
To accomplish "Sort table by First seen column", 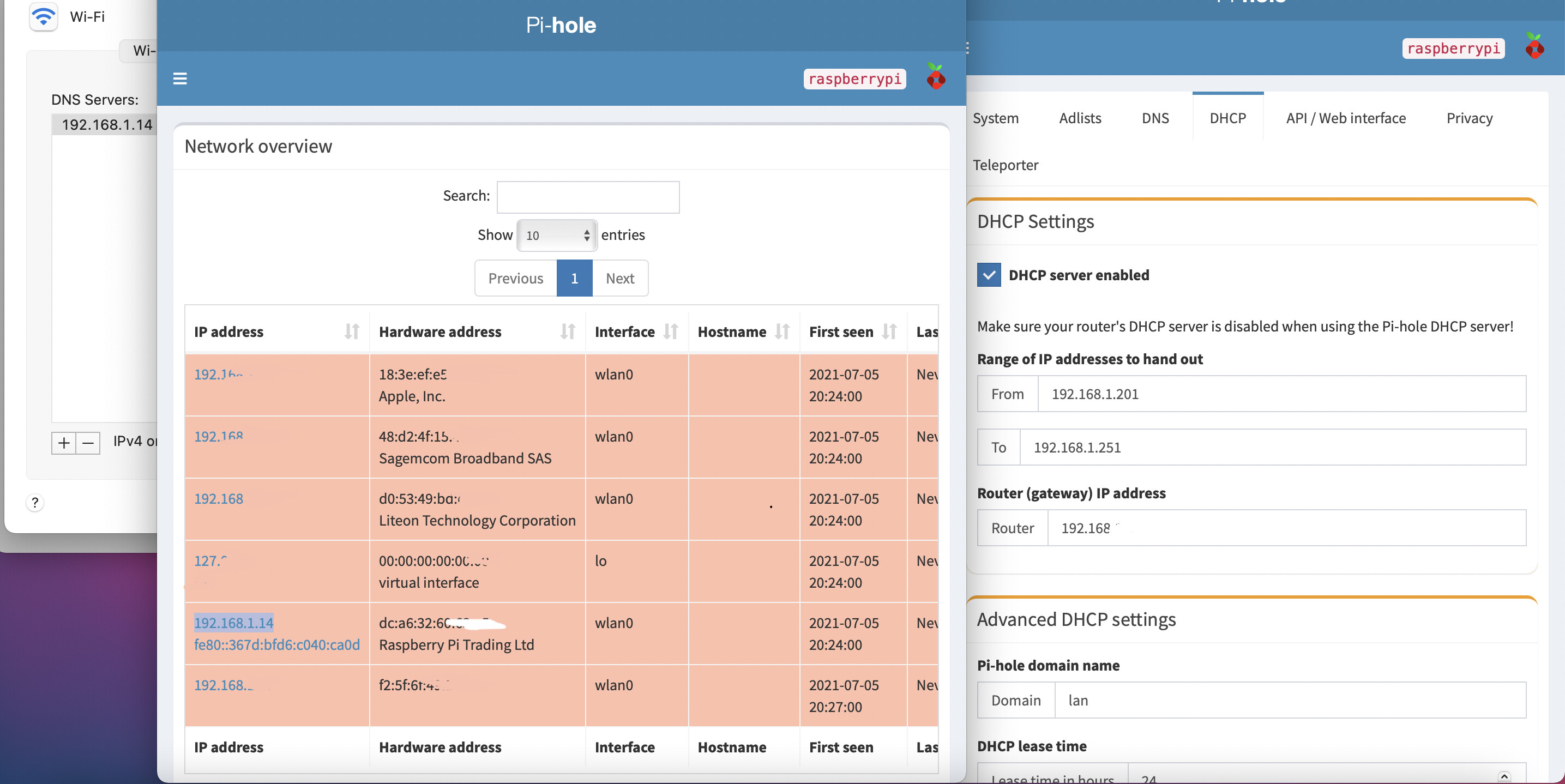I will coord(890,331).
